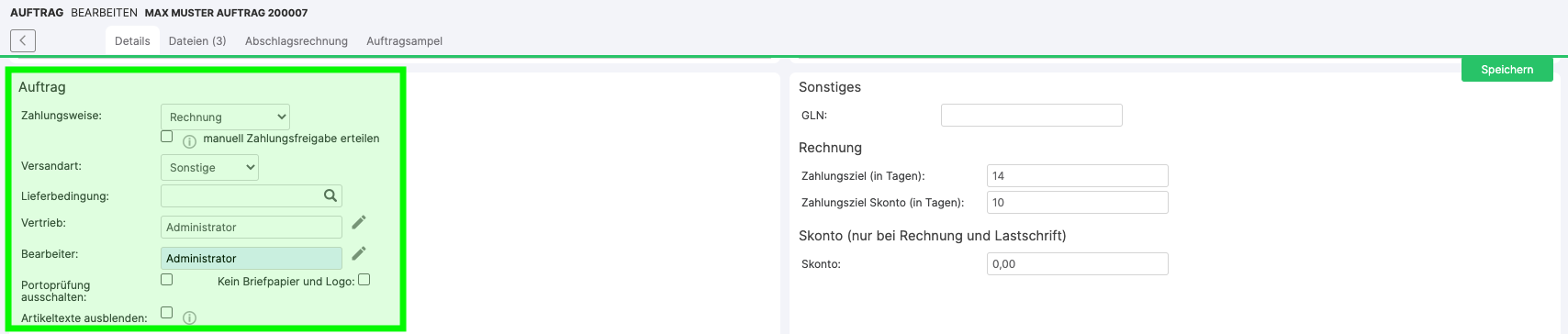
Task: Click the Skonto amount field
Action: click(1077, 263)
